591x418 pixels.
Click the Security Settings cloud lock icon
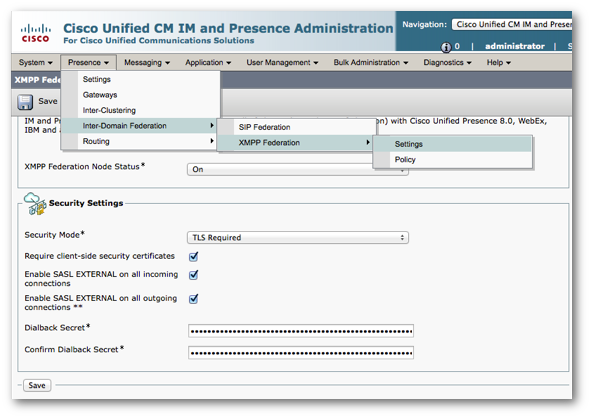(35, 204)
